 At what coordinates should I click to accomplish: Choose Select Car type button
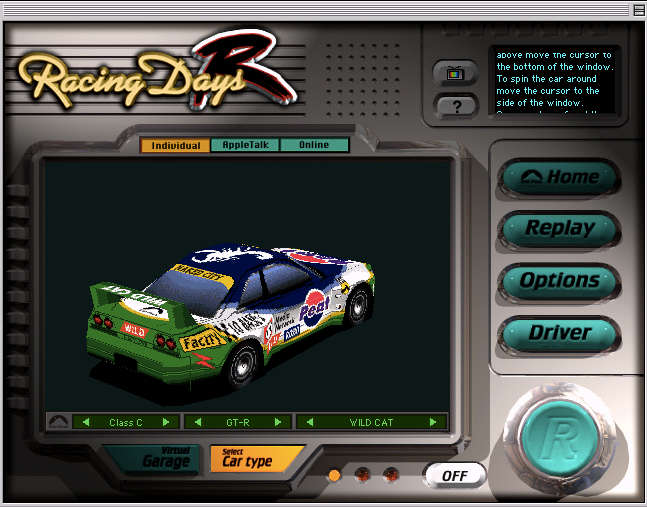pyautogui.click(x=257, y=458)
